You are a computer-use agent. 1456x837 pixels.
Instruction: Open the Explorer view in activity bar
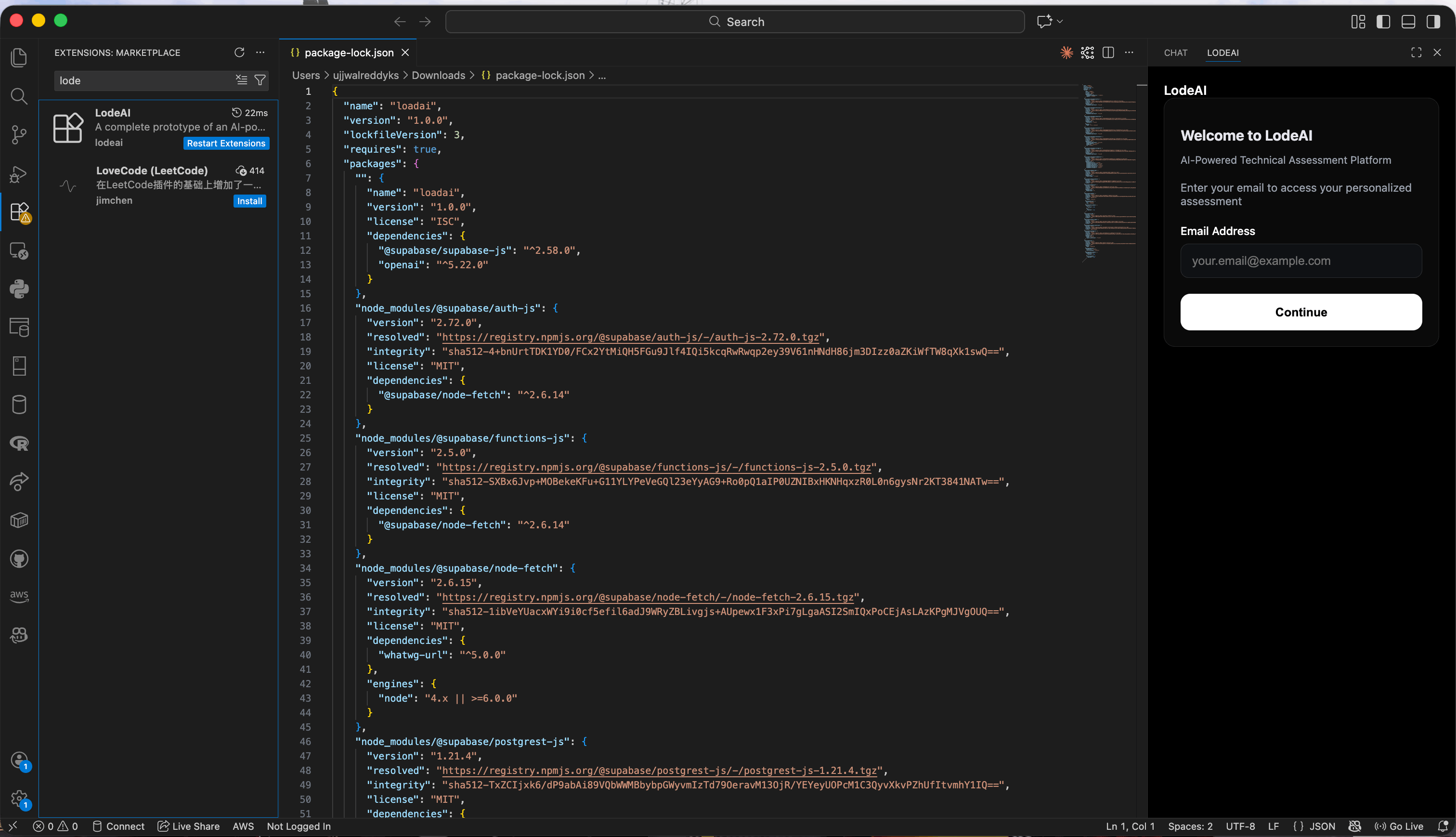tap(19, 57)
